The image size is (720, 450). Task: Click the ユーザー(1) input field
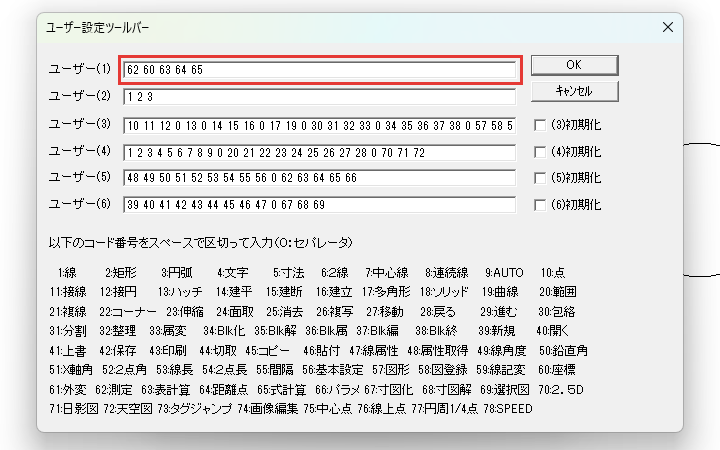(x=320, y=70)
